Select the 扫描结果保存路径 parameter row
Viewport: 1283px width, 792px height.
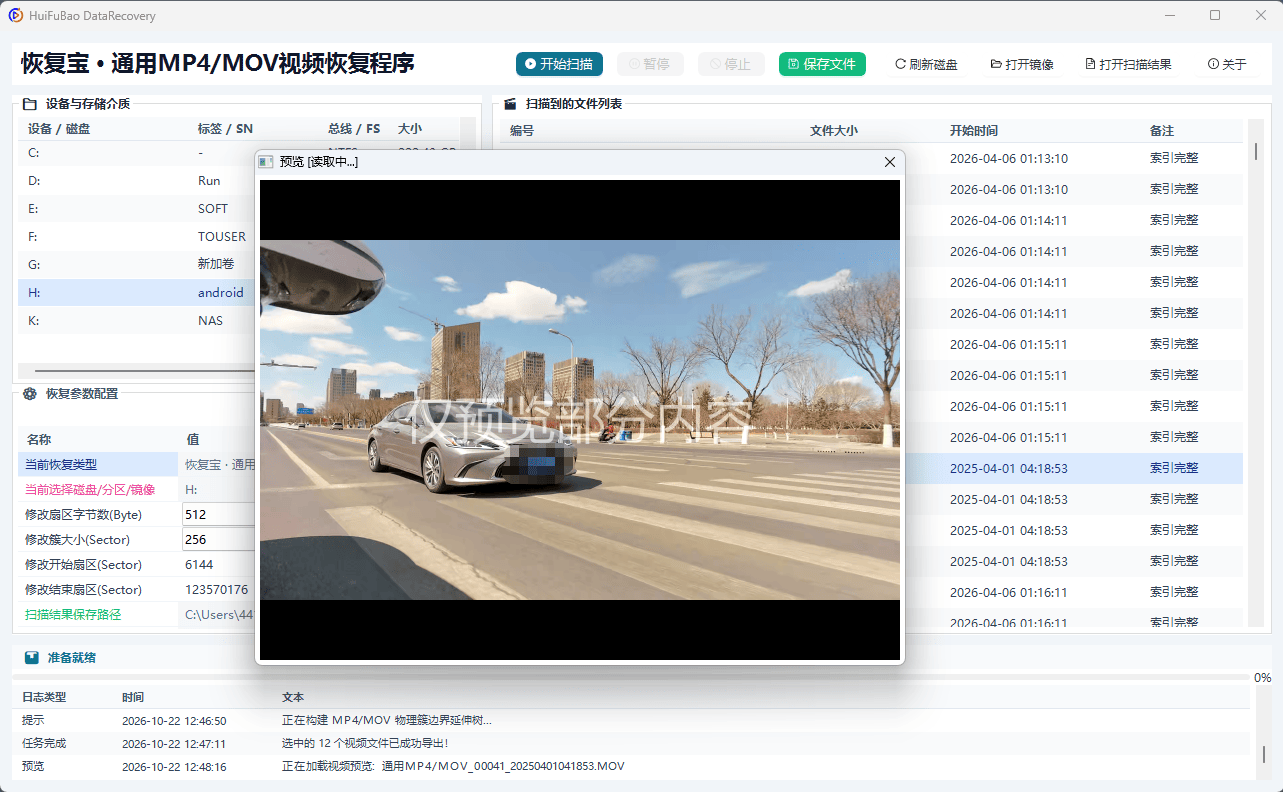point(138,614)
